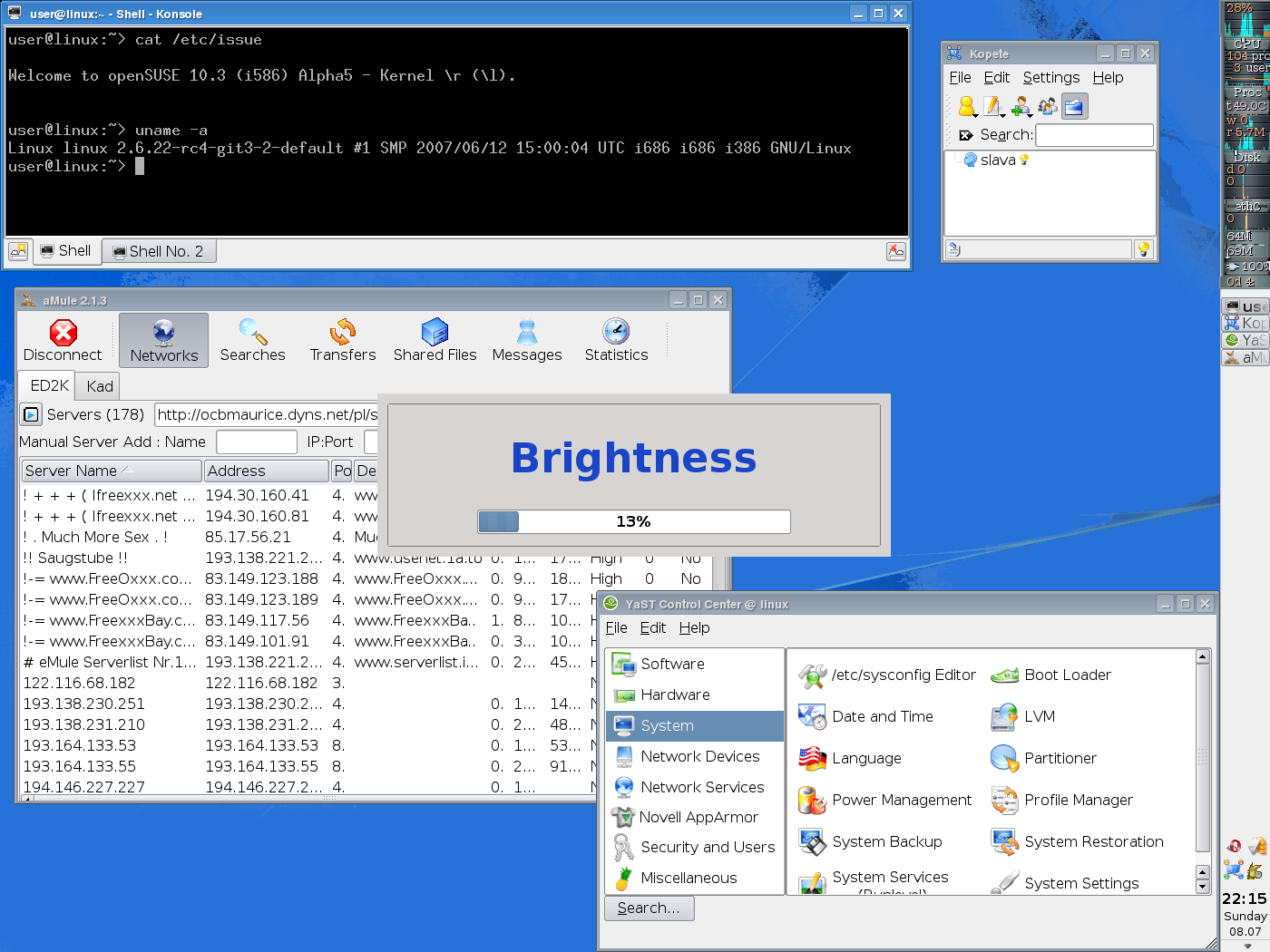Viewport: 1270px width, 952px height.
Task: Click the Manual Server Add Name field
Action: point(257,442)
